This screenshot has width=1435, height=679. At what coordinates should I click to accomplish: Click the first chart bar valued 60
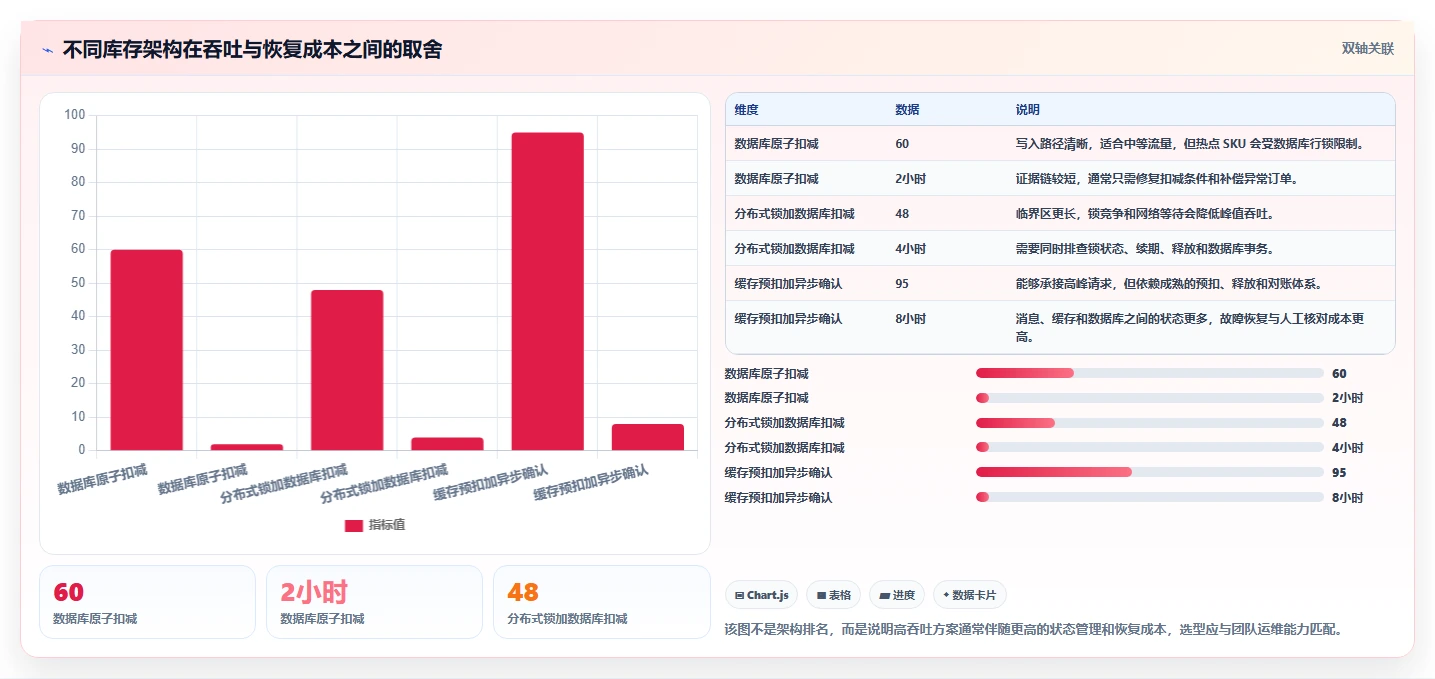coord(146,350)
